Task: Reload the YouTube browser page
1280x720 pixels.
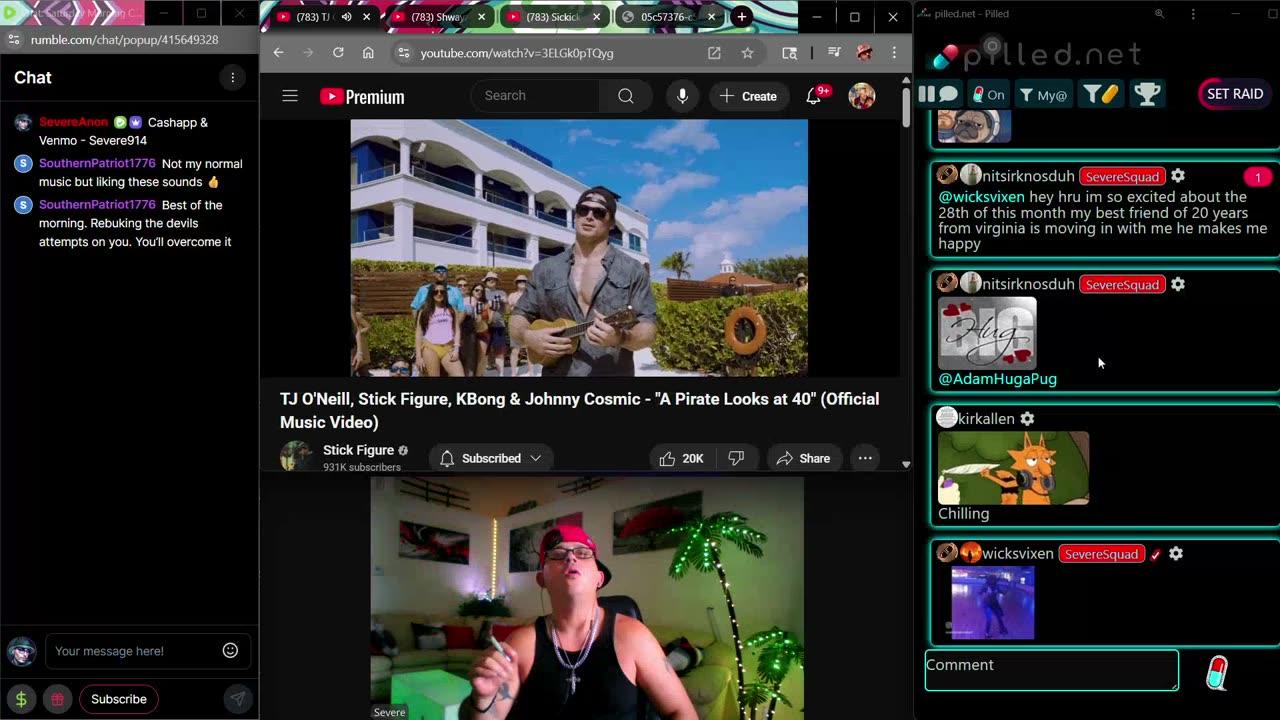Action: tap(338, 53)
